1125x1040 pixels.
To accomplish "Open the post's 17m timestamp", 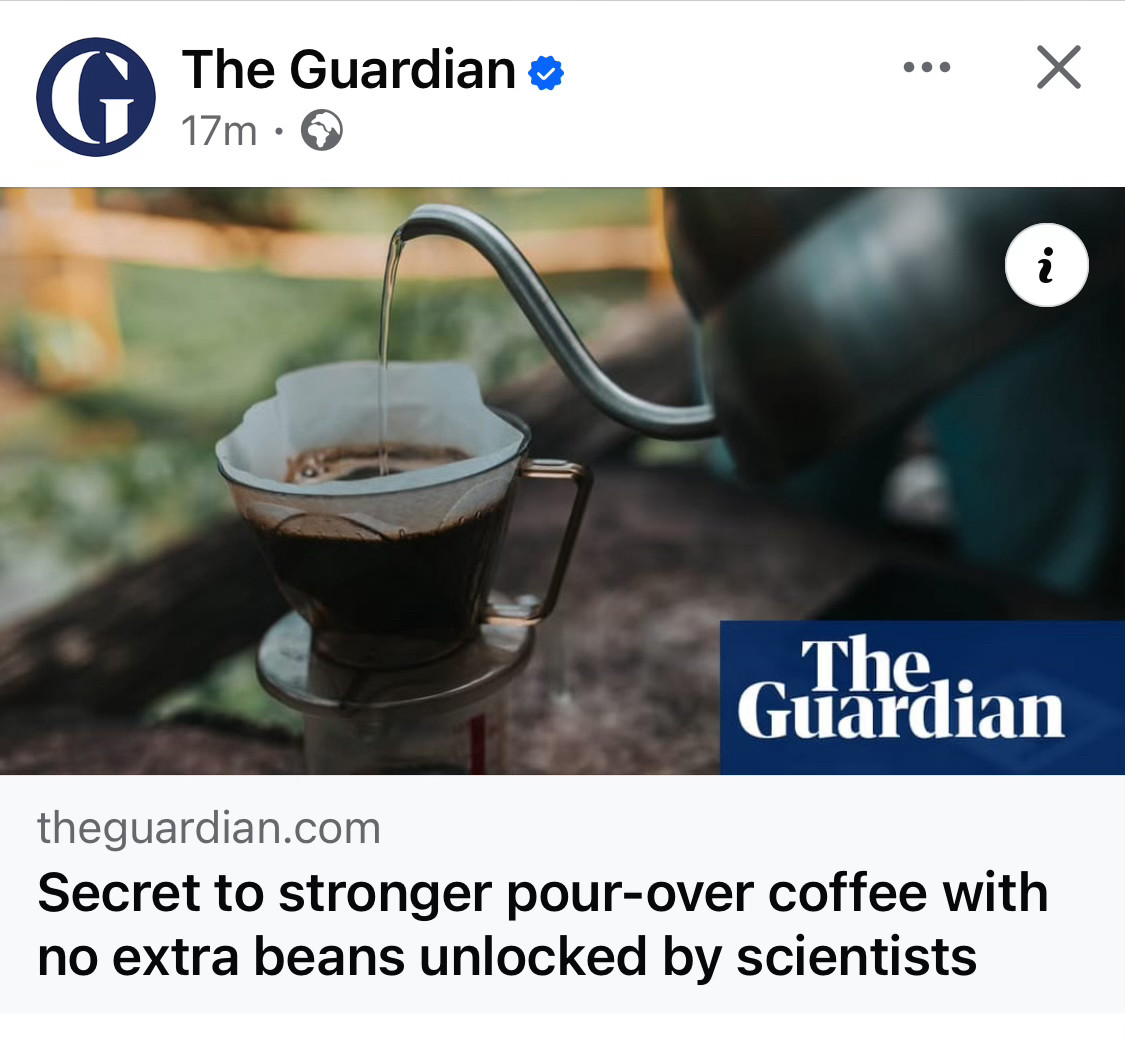I will (219, 131).
